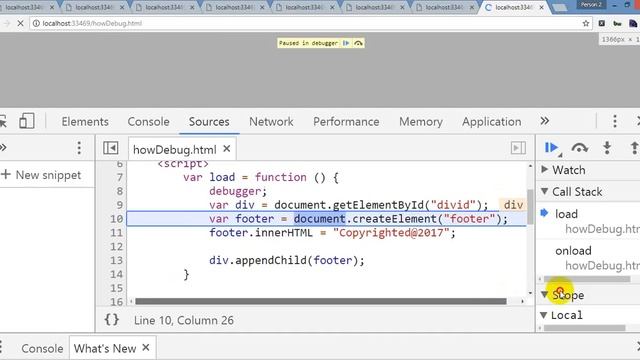Close the What's New drawer tab
640x360 pixels.
[146, 348]
